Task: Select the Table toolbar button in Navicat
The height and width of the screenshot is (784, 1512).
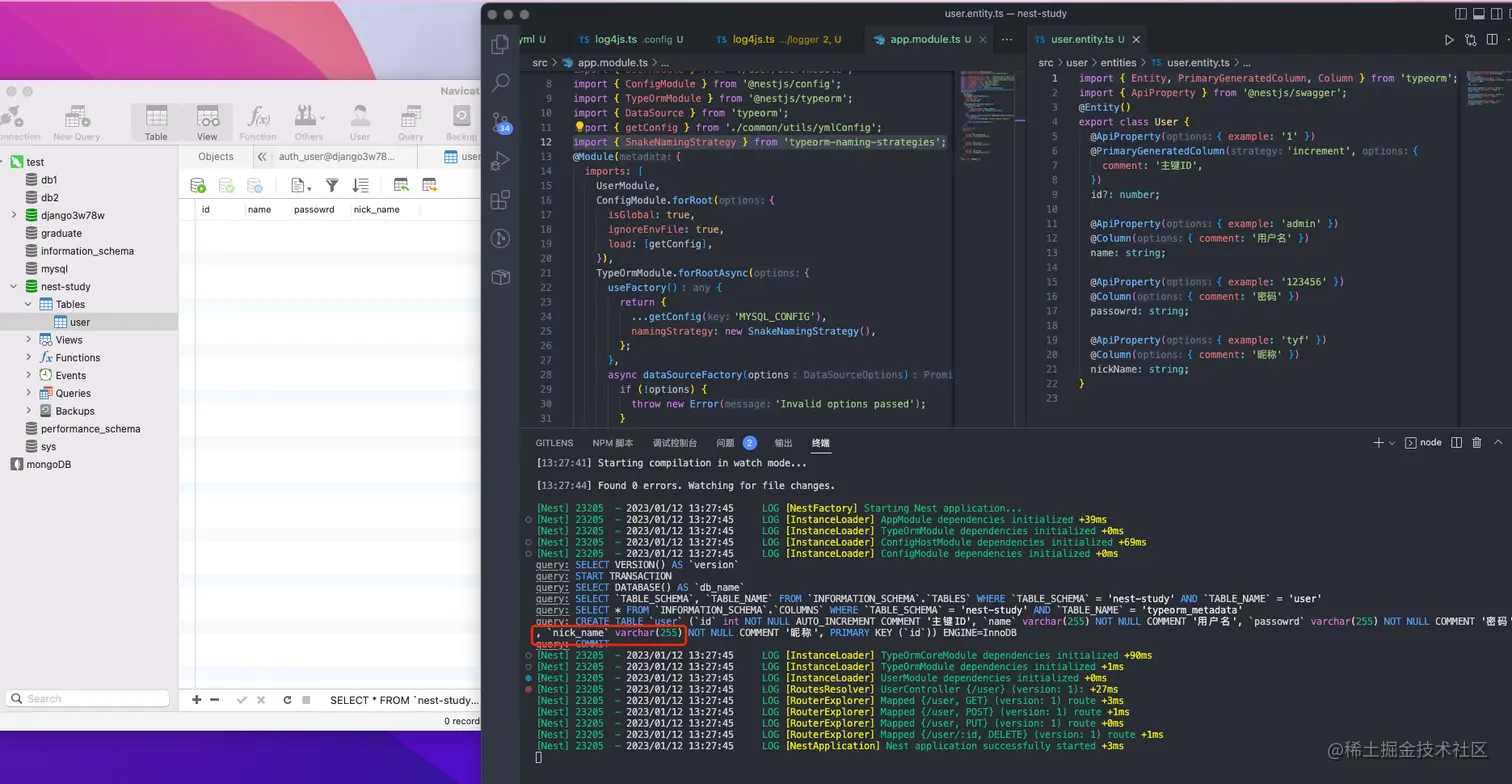Action: coord(156,123)
